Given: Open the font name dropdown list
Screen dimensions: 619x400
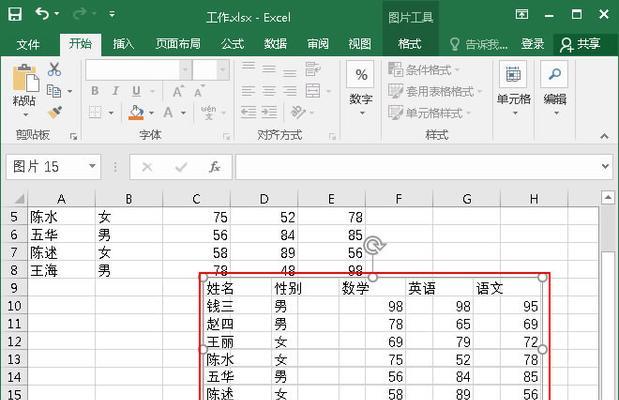Looking at the screenshot, I should pos(181,69).
